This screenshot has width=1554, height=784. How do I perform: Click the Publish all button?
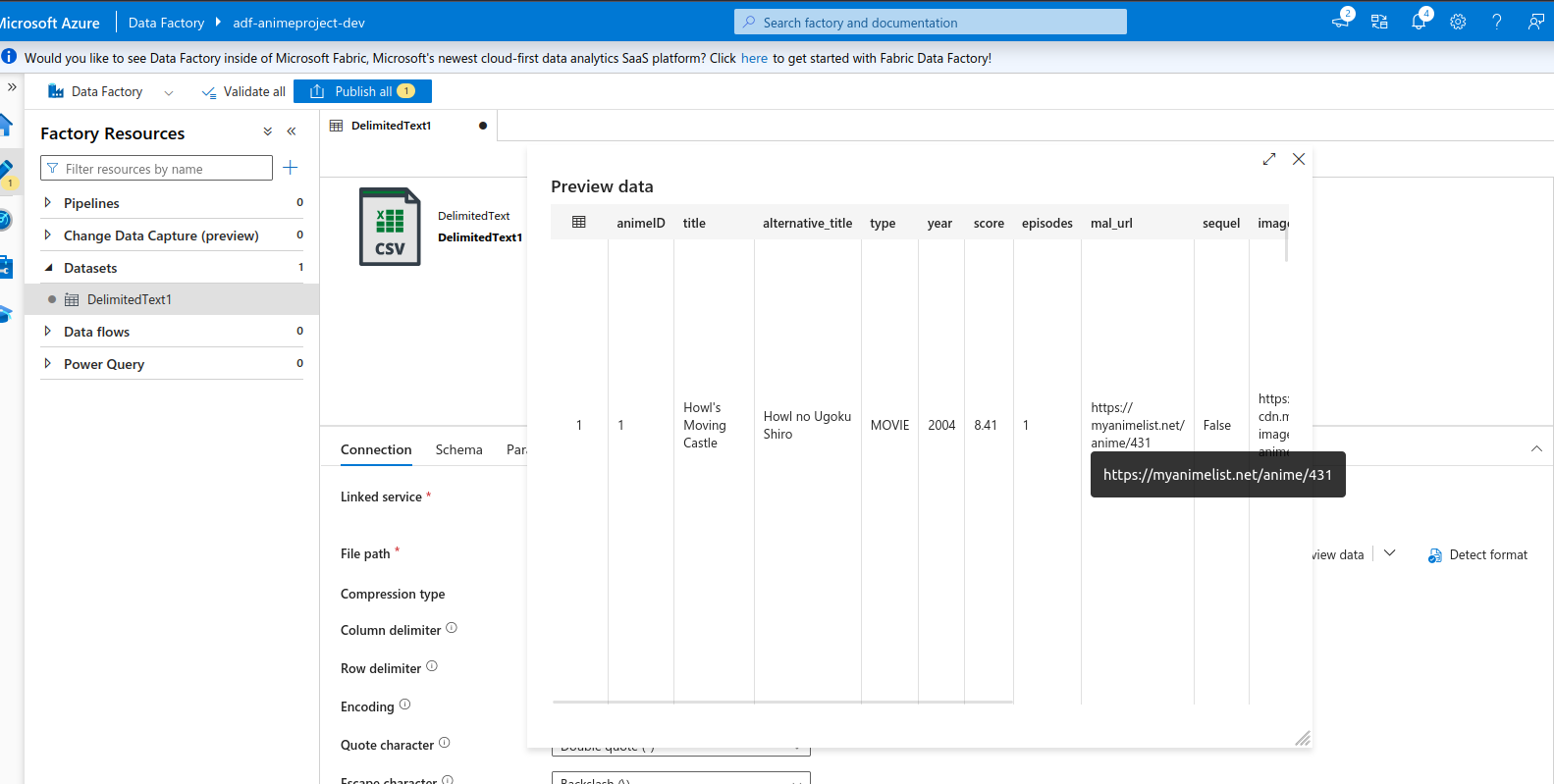(362, 91)
